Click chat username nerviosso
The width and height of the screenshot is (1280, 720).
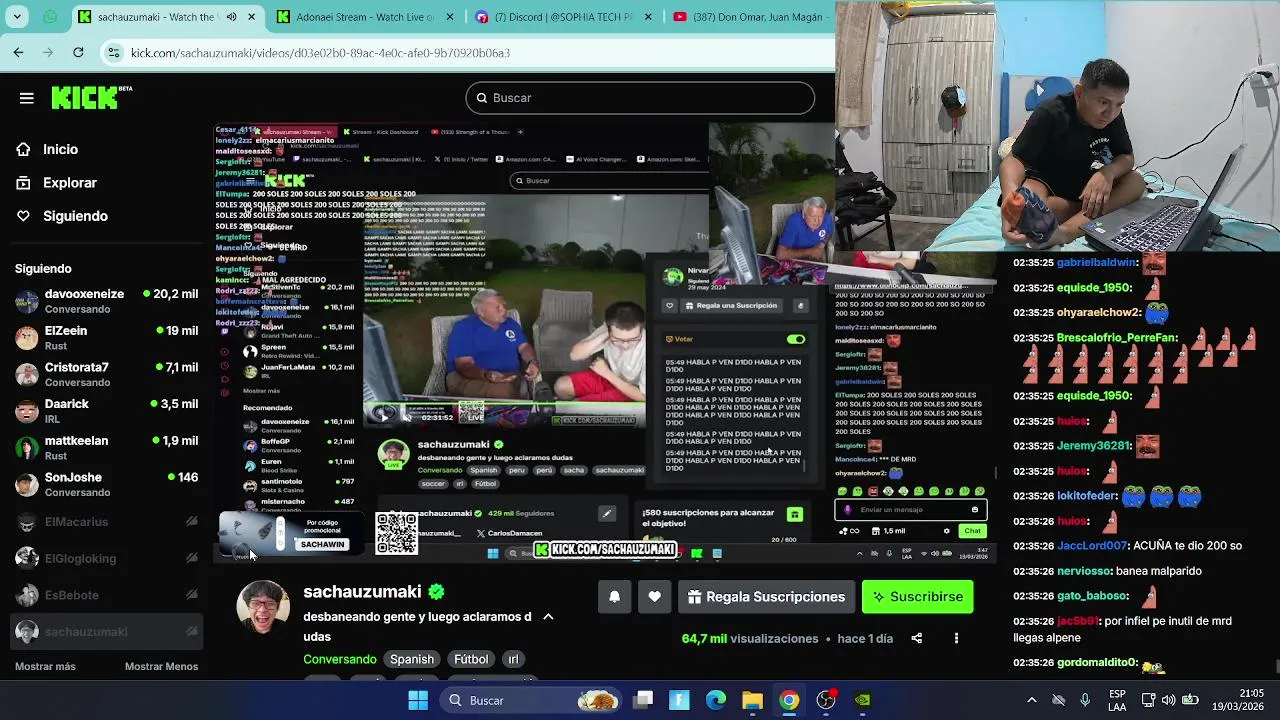tap(1084, 571)
